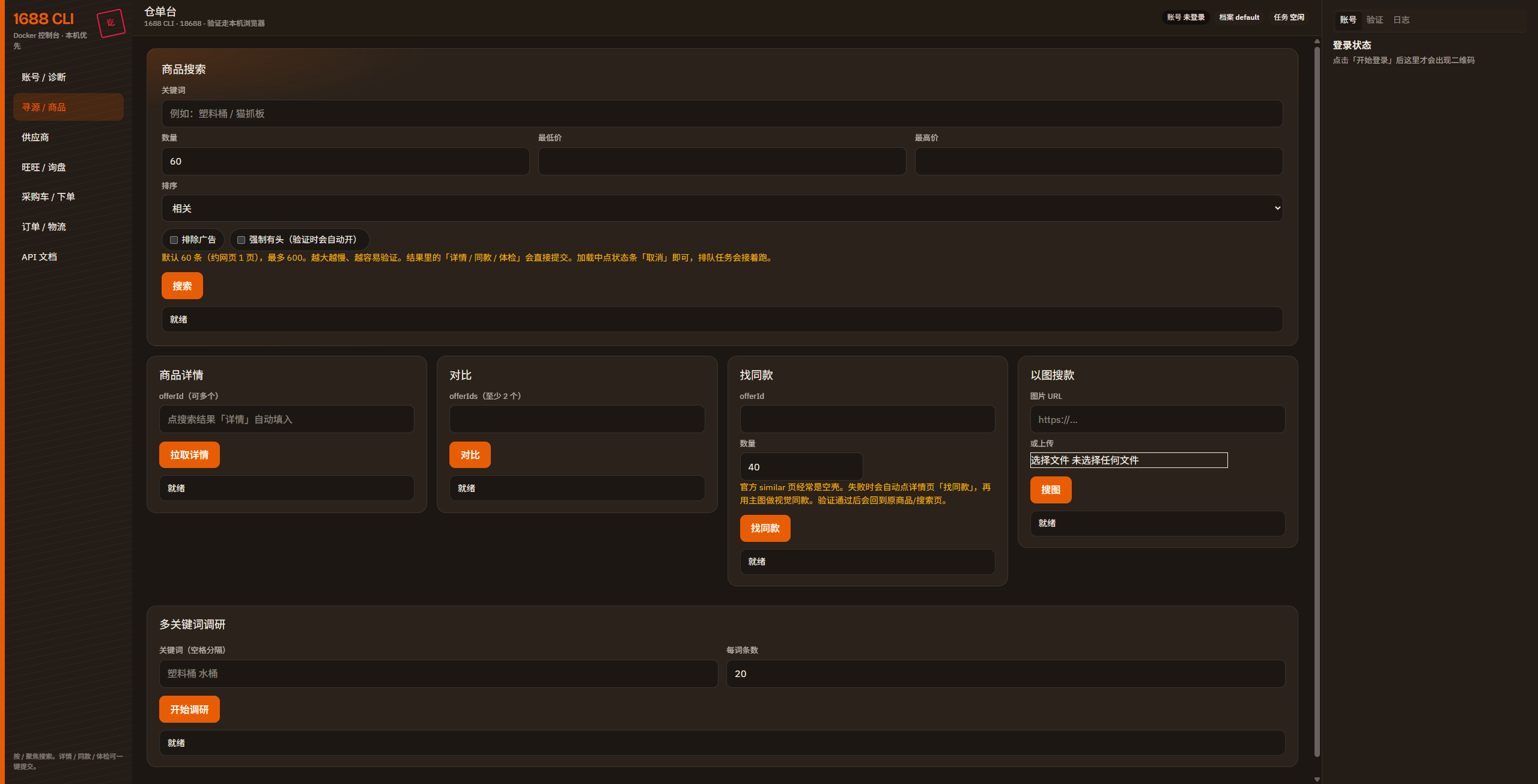Click the 每词条数 field showing 20
The width and height of the screenshot is (1538, 784).
(x=1006, y=673)
